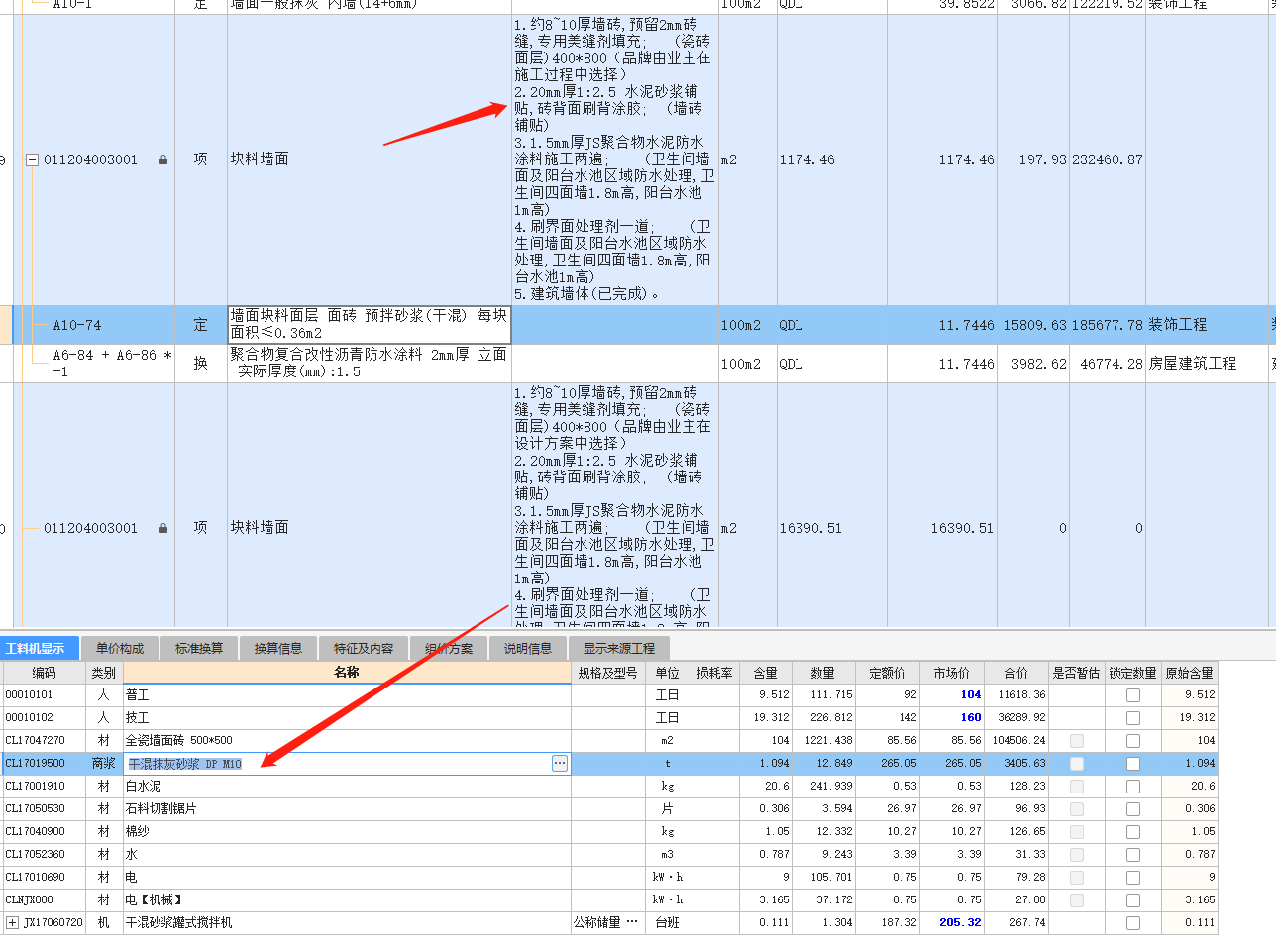Screen dimensions: 1276x952
Task: Click the code cell CL17019500
Action: click(44, 764)
